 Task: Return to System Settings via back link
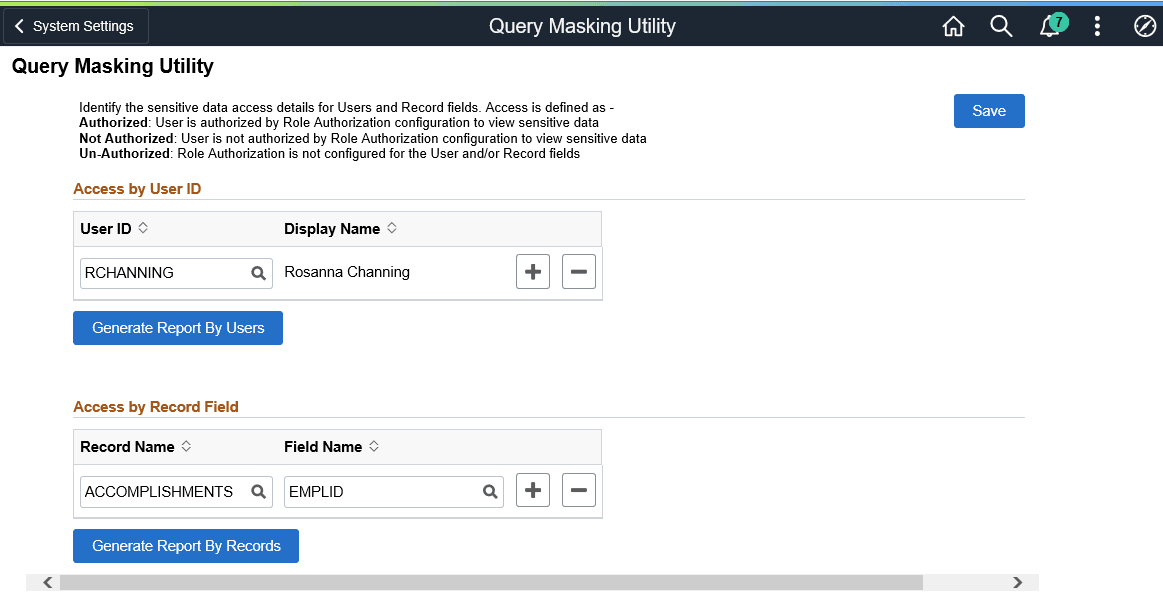click(75, 27)
